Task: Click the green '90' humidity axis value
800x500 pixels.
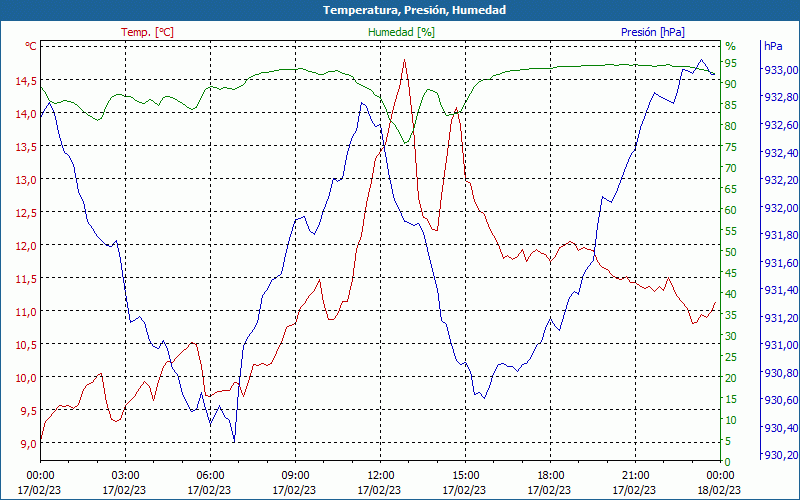Action: [x=731, y=84]
